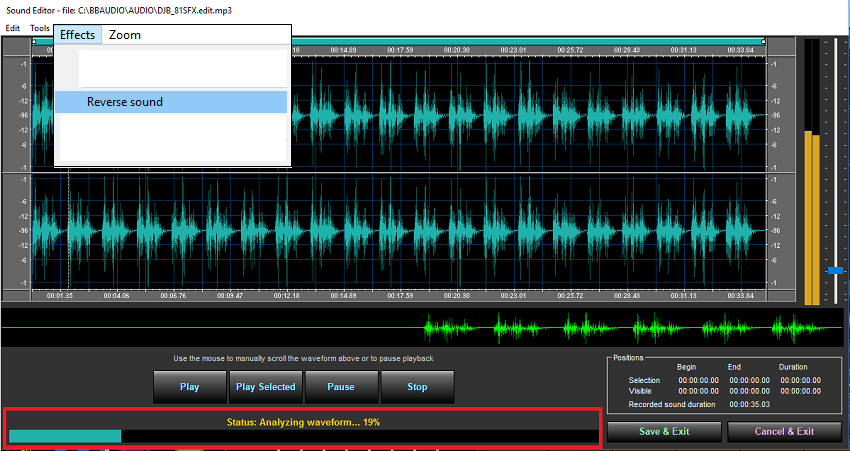Viewport: 850px width, 451px height.
Task: Click the green overview waveform strip
Action: [x=424, y=327]
